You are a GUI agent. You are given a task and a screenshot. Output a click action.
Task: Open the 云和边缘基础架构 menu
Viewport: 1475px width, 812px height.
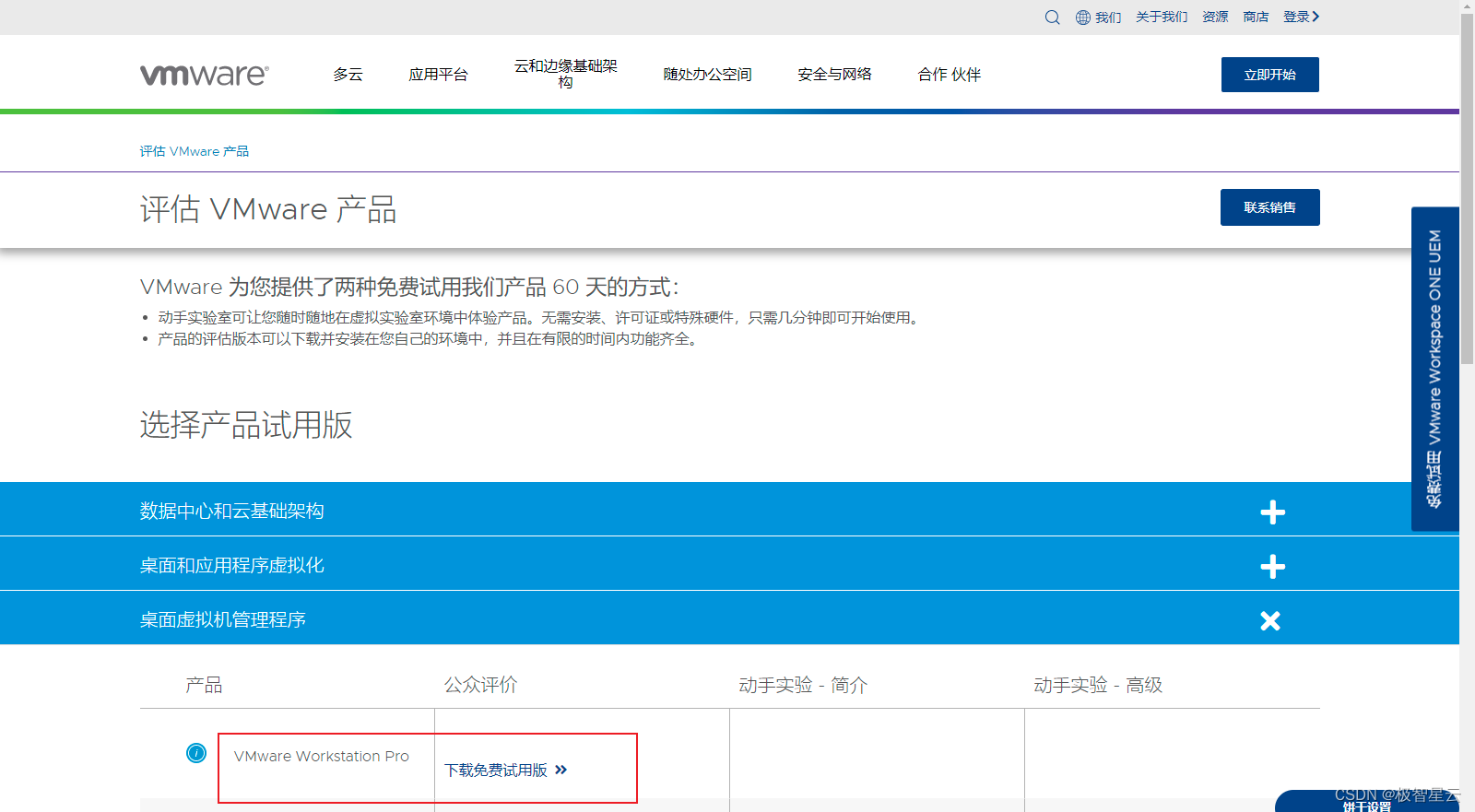[565, 74]
